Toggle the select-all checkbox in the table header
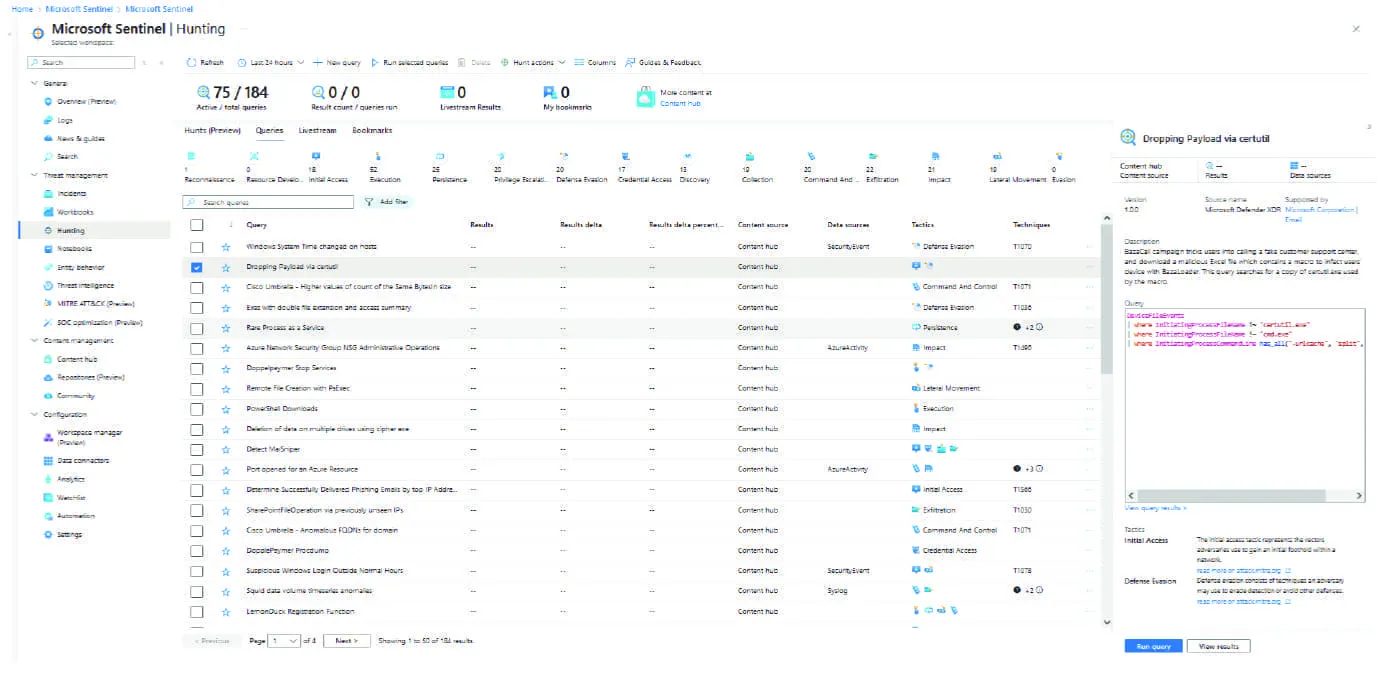The image size is (1377, 677). [197, 225]
